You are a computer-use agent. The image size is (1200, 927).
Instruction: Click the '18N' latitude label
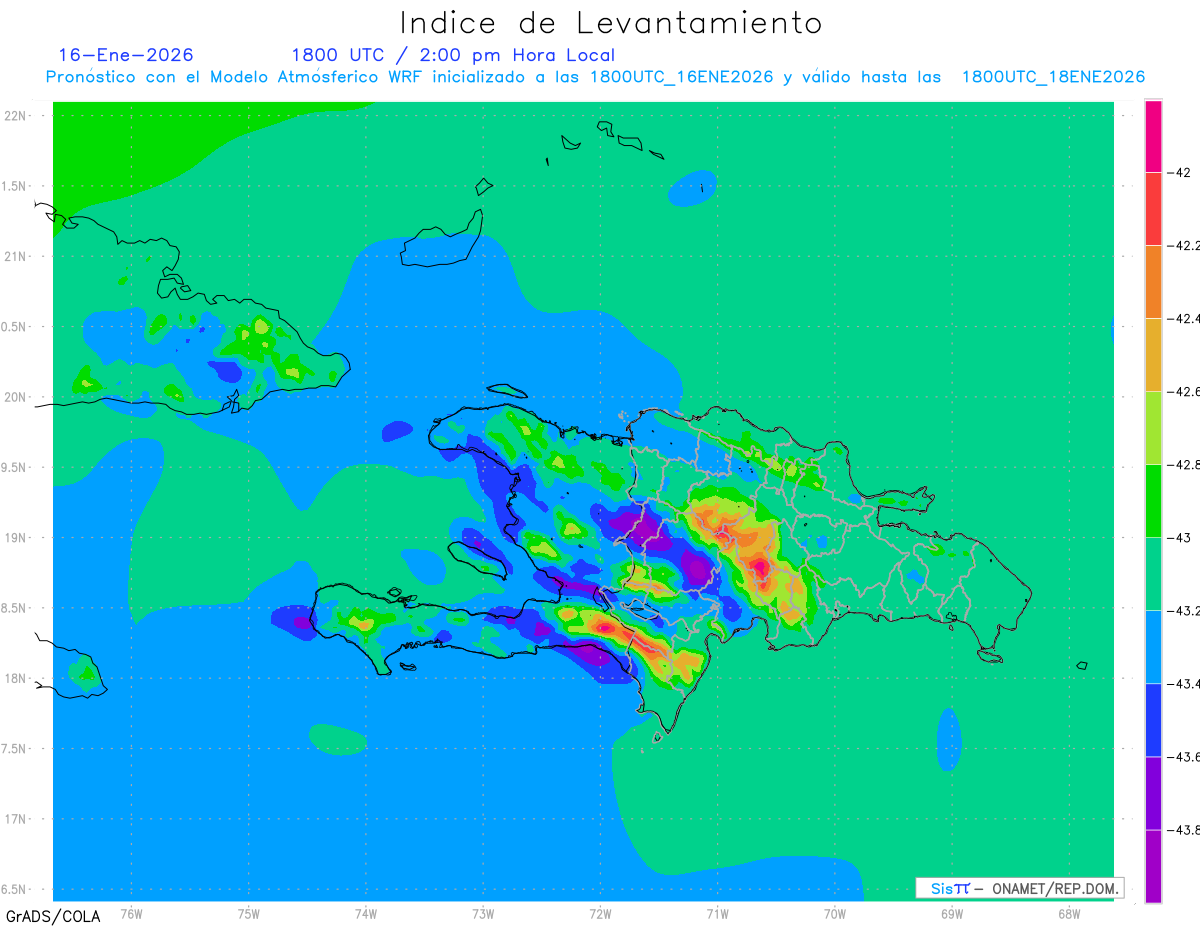click(17, 679)
